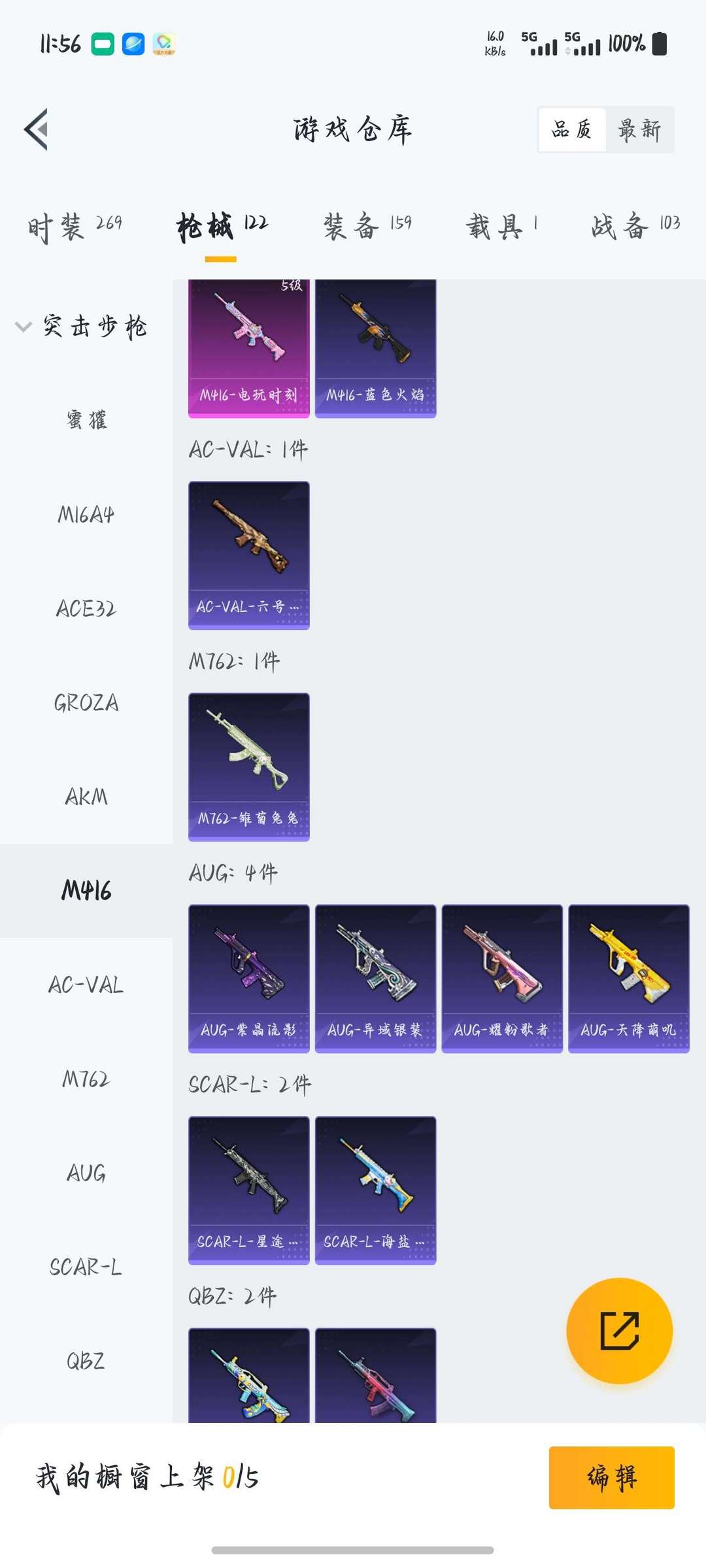This screenshot has height=1568, width=706.
Task: Switch to the 装备 tab
Action: point(367,226)
